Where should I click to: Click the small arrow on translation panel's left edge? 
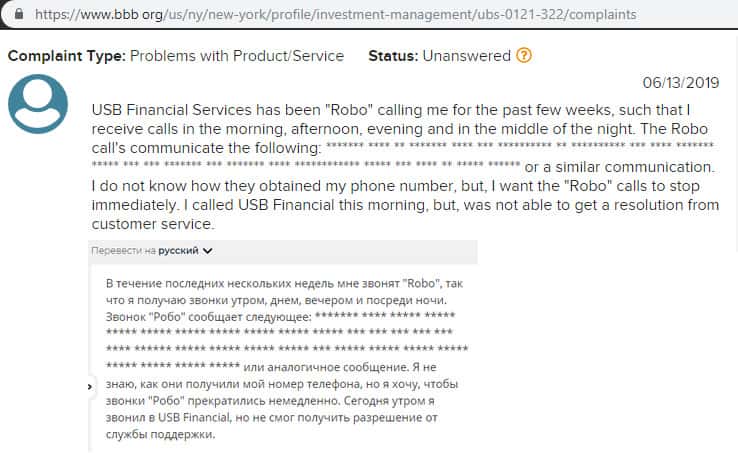coord(92,385)
